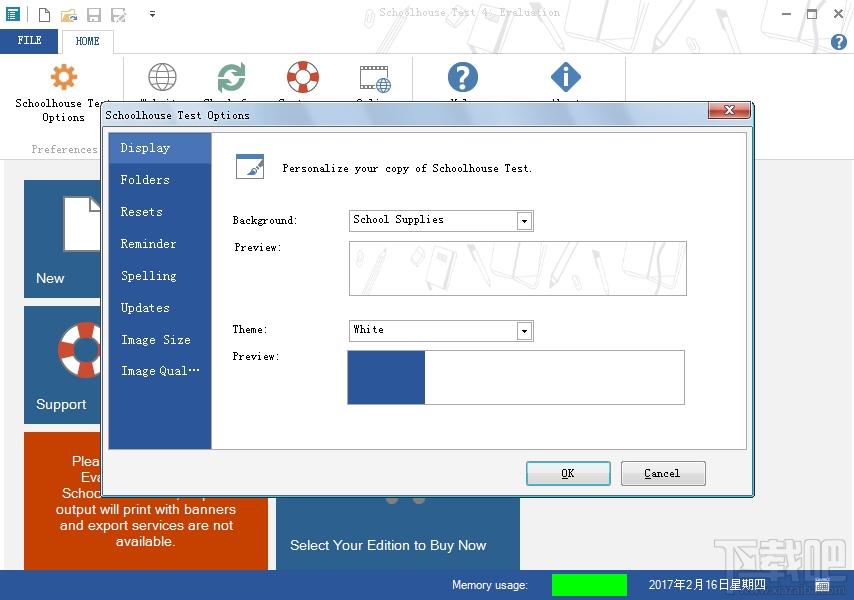Click the School Supplies background preview image
854x600 pixels.
[517, 268]
